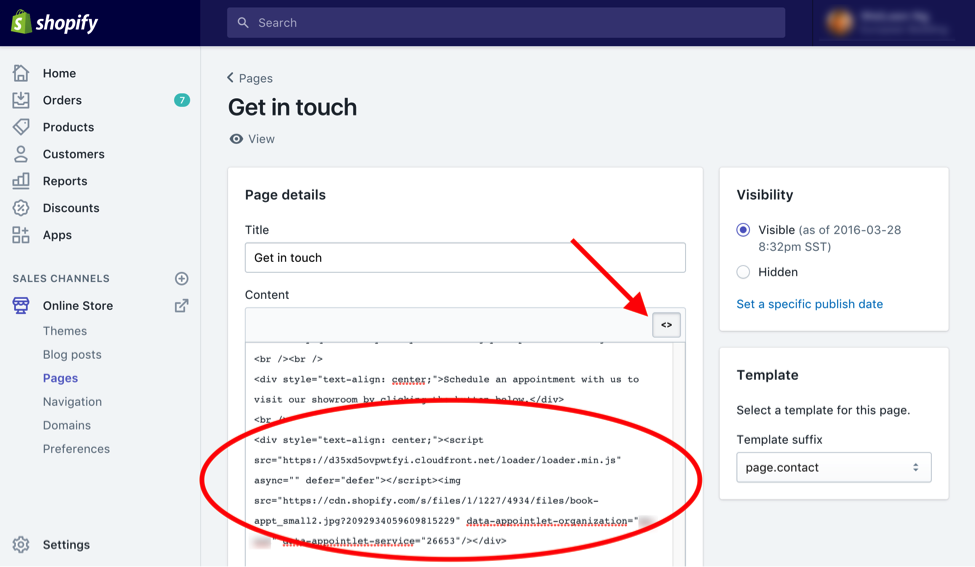975x567 pixels.
Task: Click the Shopify logo
Action: coord(55,22)
